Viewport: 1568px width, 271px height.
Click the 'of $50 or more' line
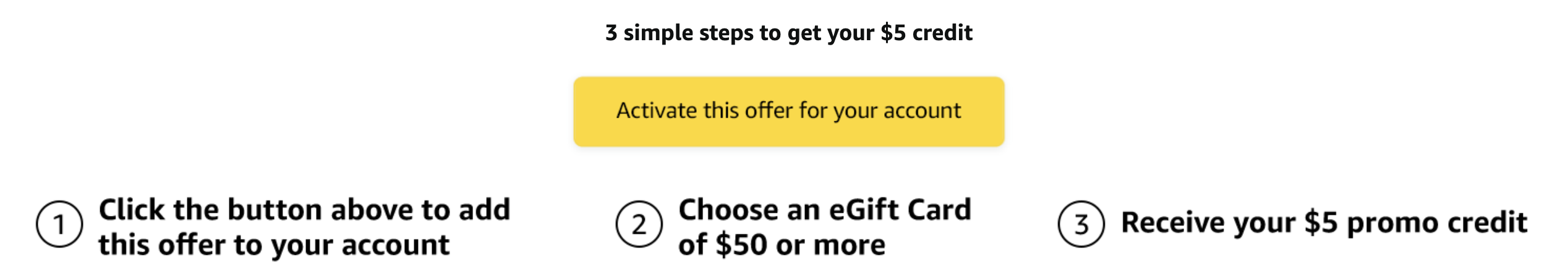coord(782,245)
